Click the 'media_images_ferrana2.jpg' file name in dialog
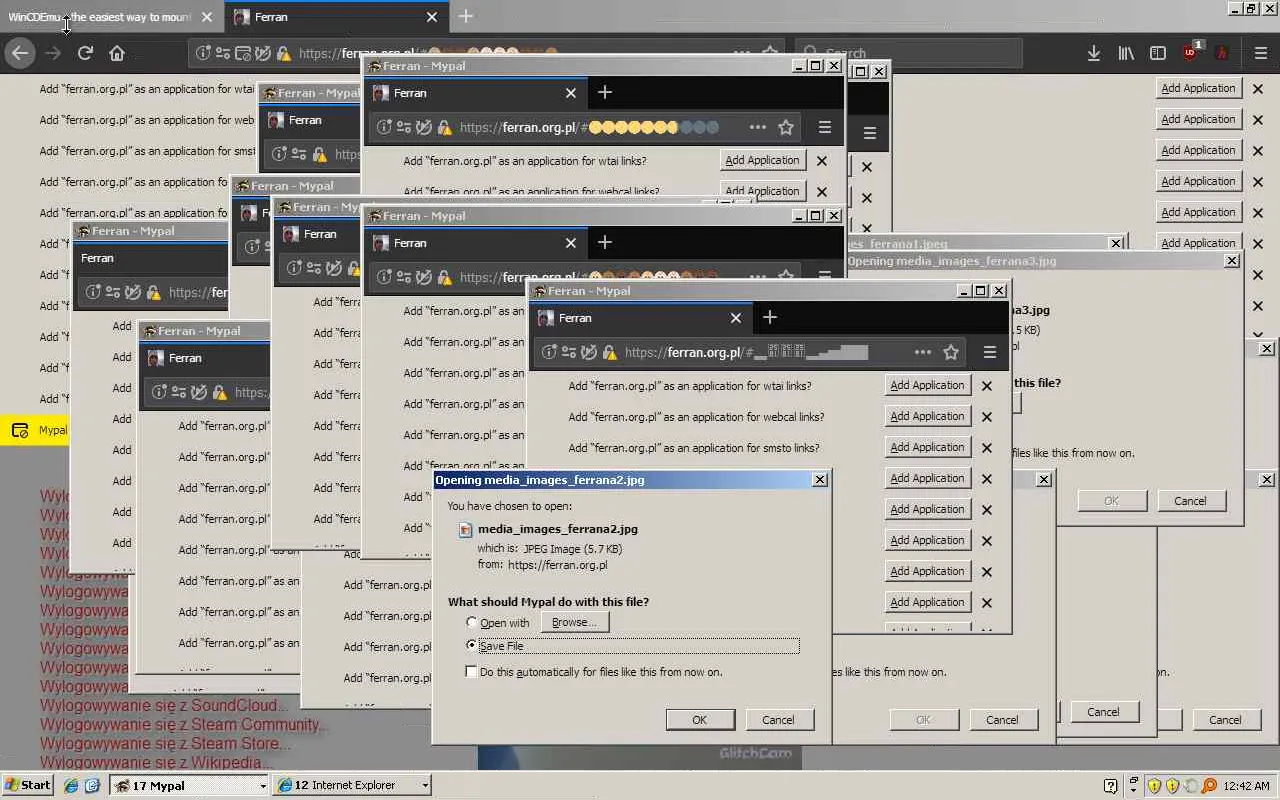This screenshot has width=1280, height=800. (x=558, y=529)
